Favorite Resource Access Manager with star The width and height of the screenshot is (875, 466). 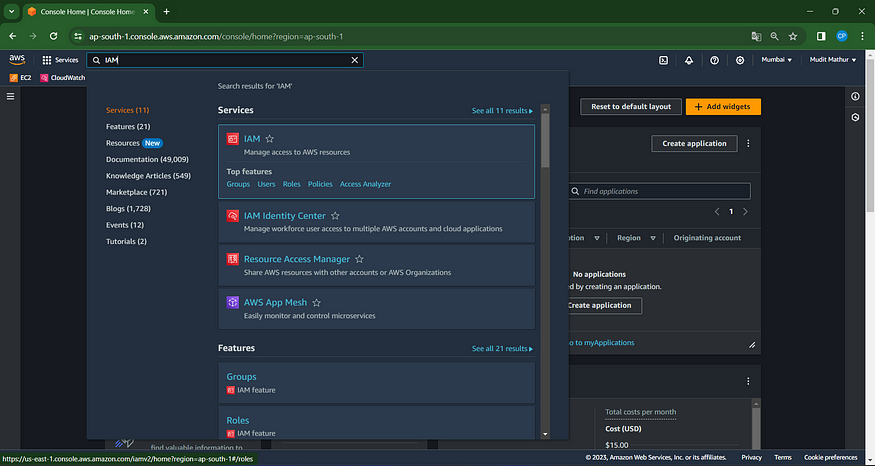(x=359, y=260)
